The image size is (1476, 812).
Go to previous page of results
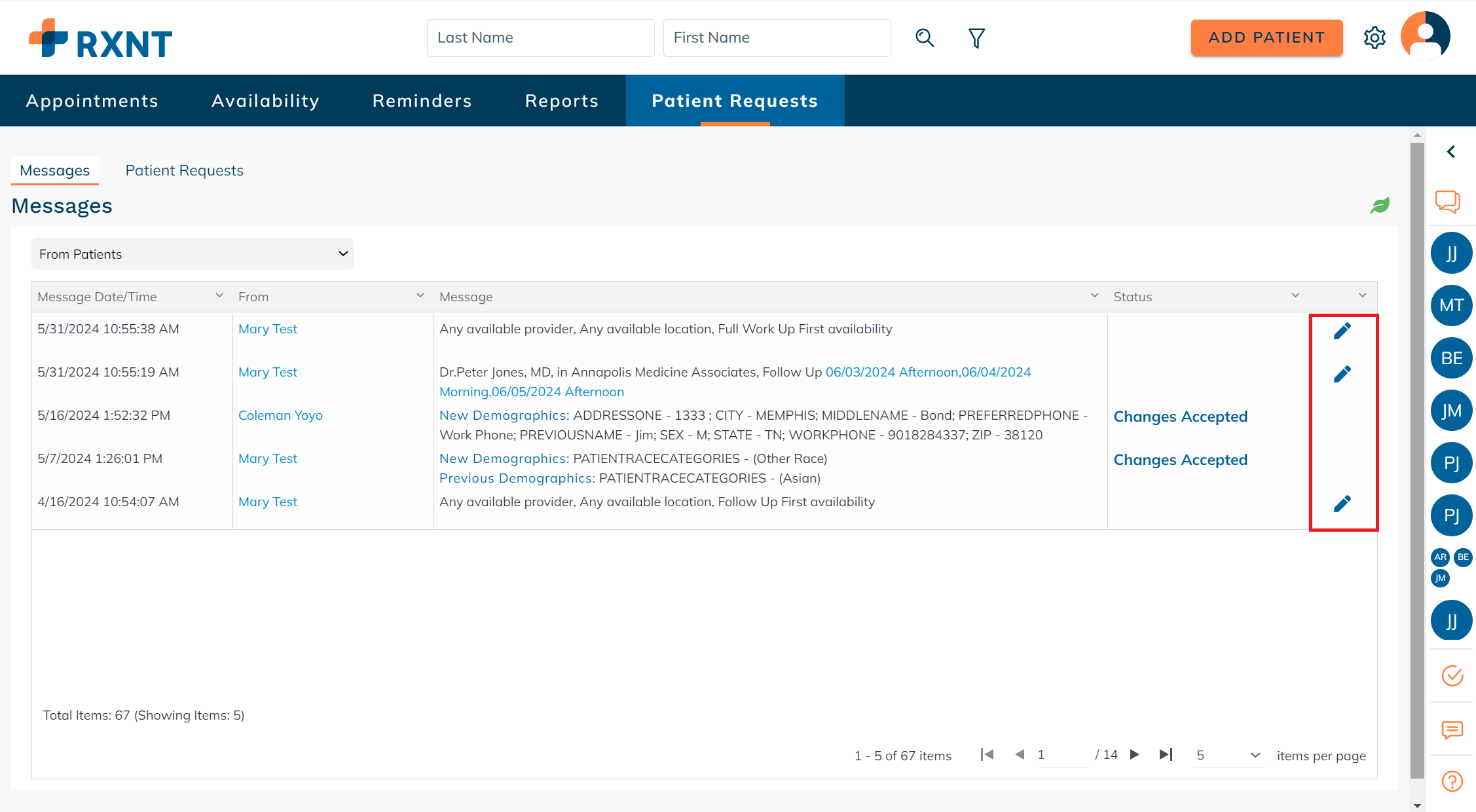tap(1020, 755)
